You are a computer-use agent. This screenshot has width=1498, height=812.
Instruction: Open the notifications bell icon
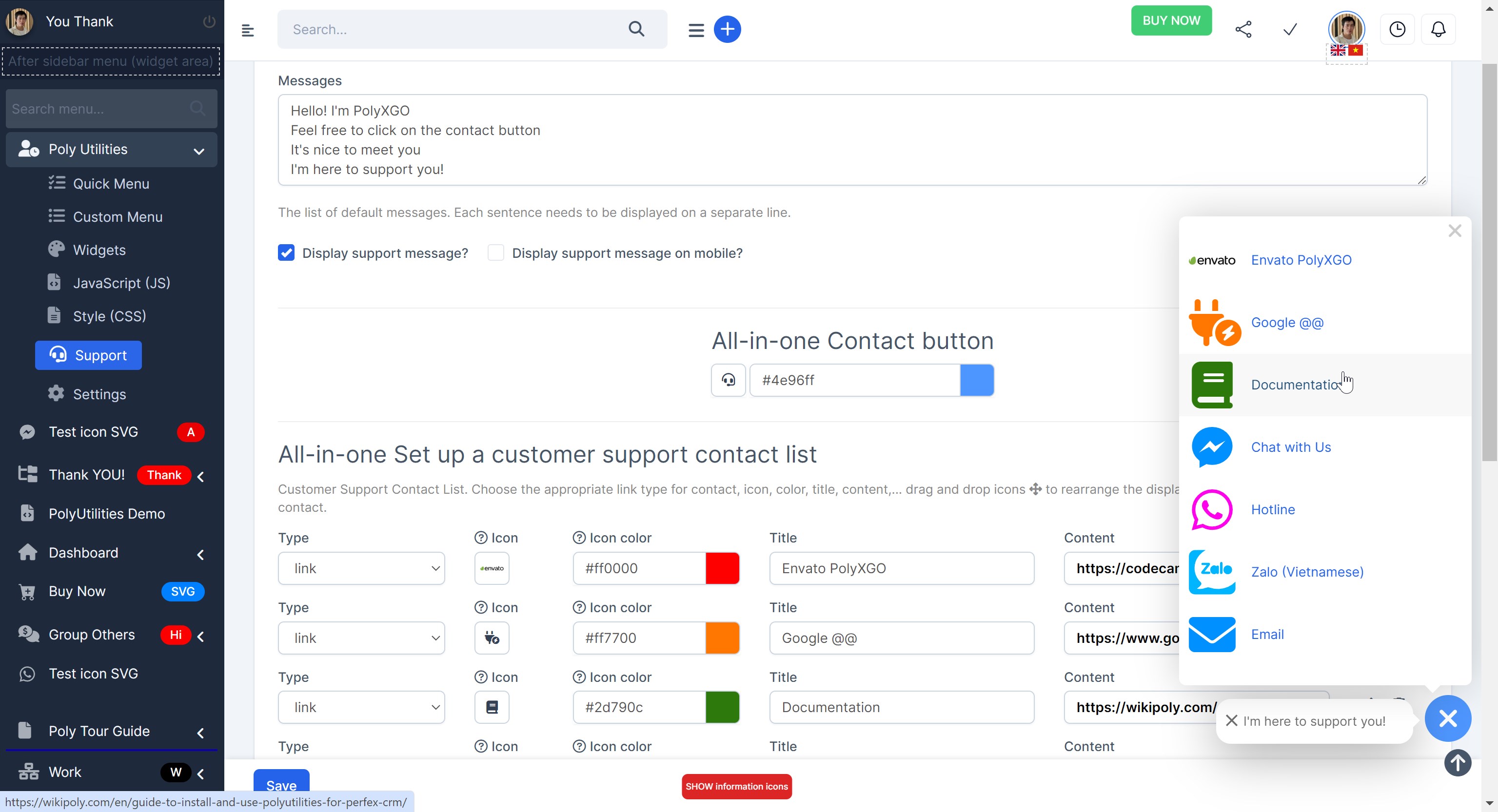(1438, 29)
